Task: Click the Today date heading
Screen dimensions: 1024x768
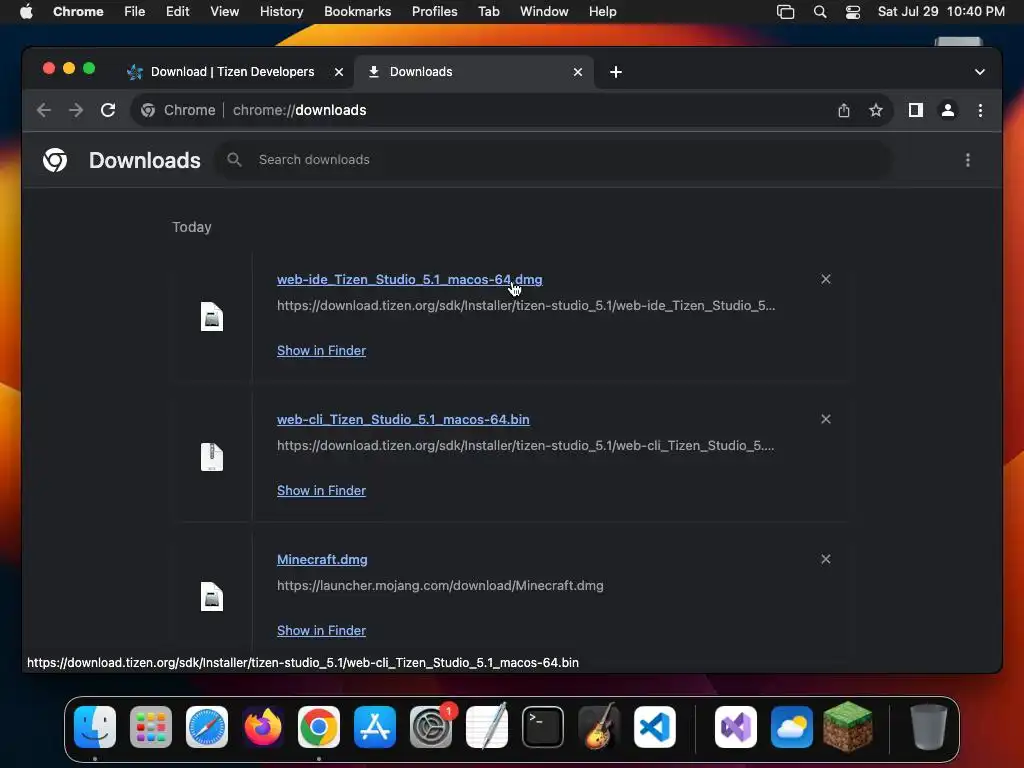Action: click(192, 227)
